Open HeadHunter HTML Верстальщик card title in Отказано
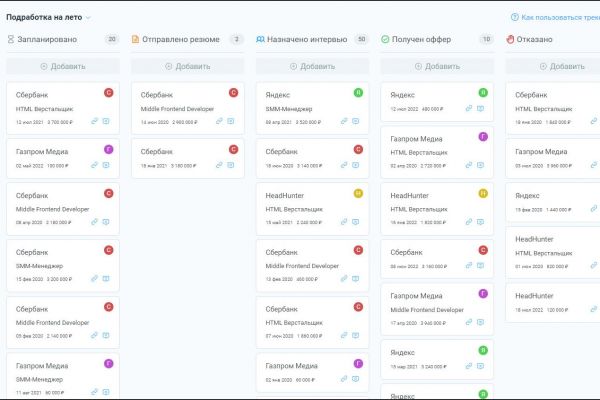 pos(534,239)
